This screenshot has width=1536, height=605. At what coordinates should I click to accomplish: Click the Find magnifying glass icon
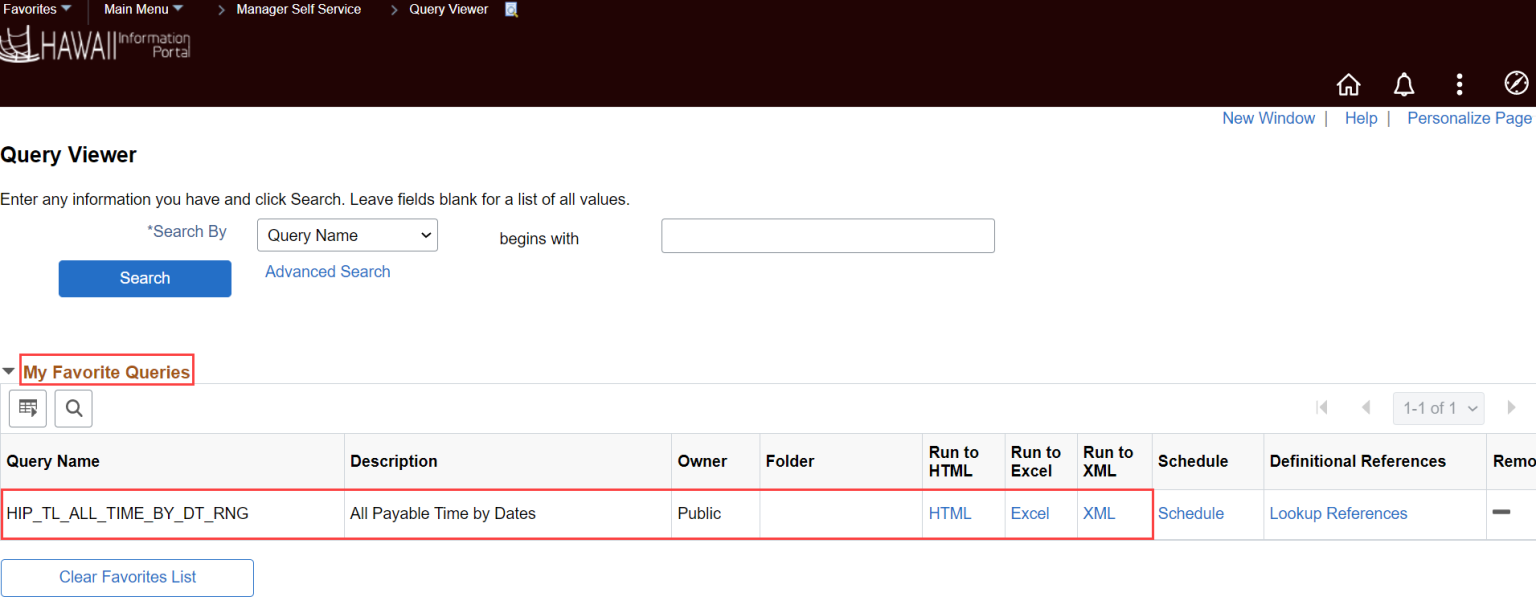[x=73, y=407]
